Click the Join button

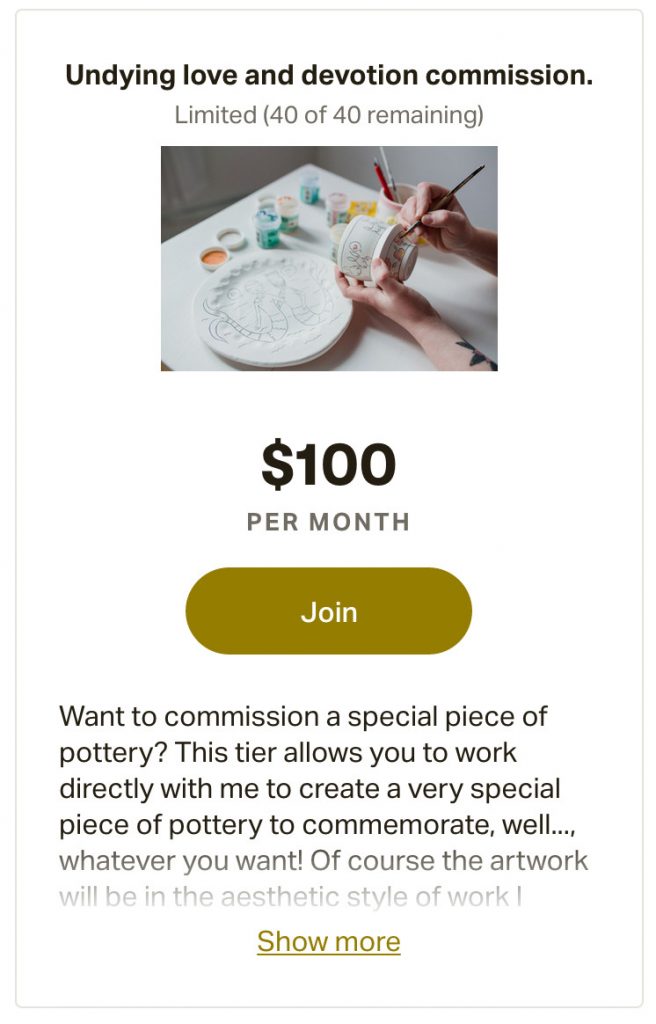coord(328,611)
